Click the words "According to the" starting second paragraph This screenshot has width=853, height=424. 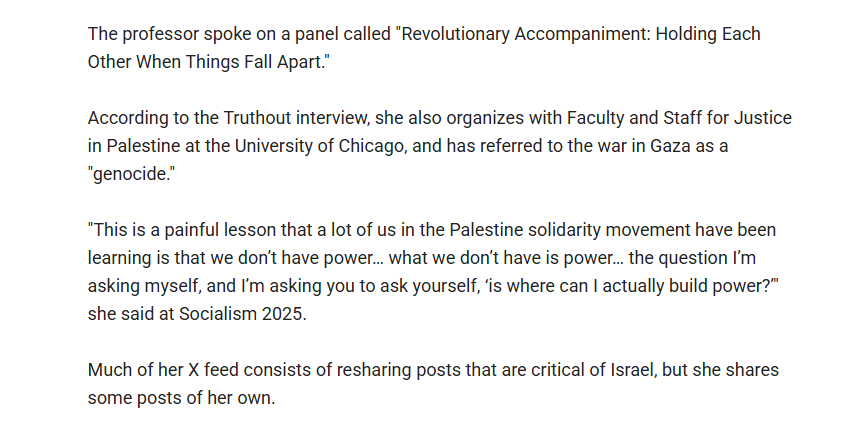pyautogui.click(x=147, y=118)
